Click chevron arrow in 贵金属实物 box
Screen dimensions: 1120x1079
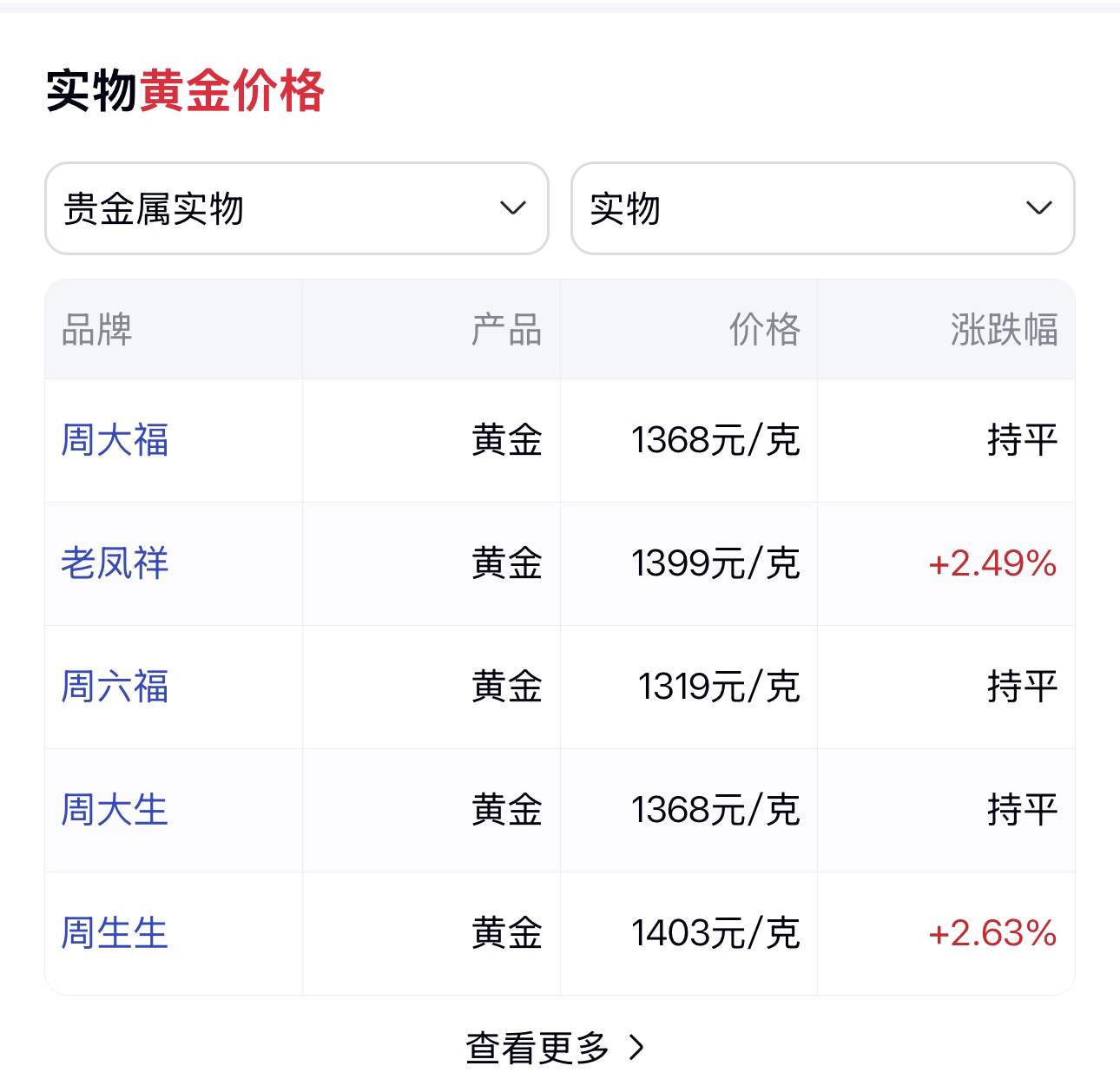tap(513, 208)
